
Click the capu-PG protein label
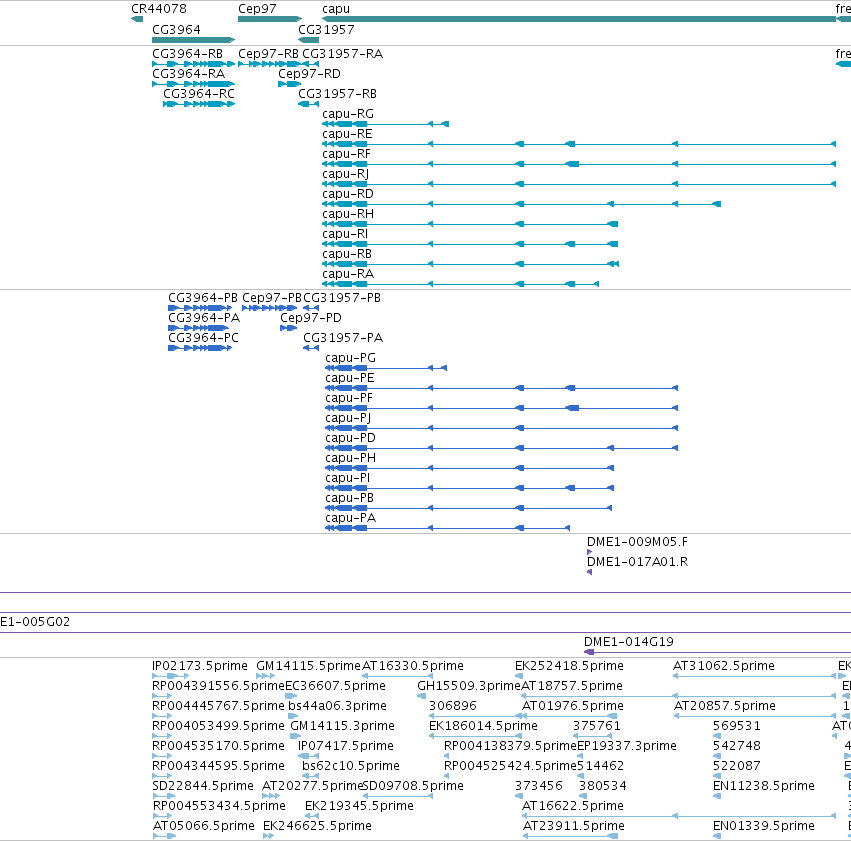pyautogui.click(x=351, y=358)
